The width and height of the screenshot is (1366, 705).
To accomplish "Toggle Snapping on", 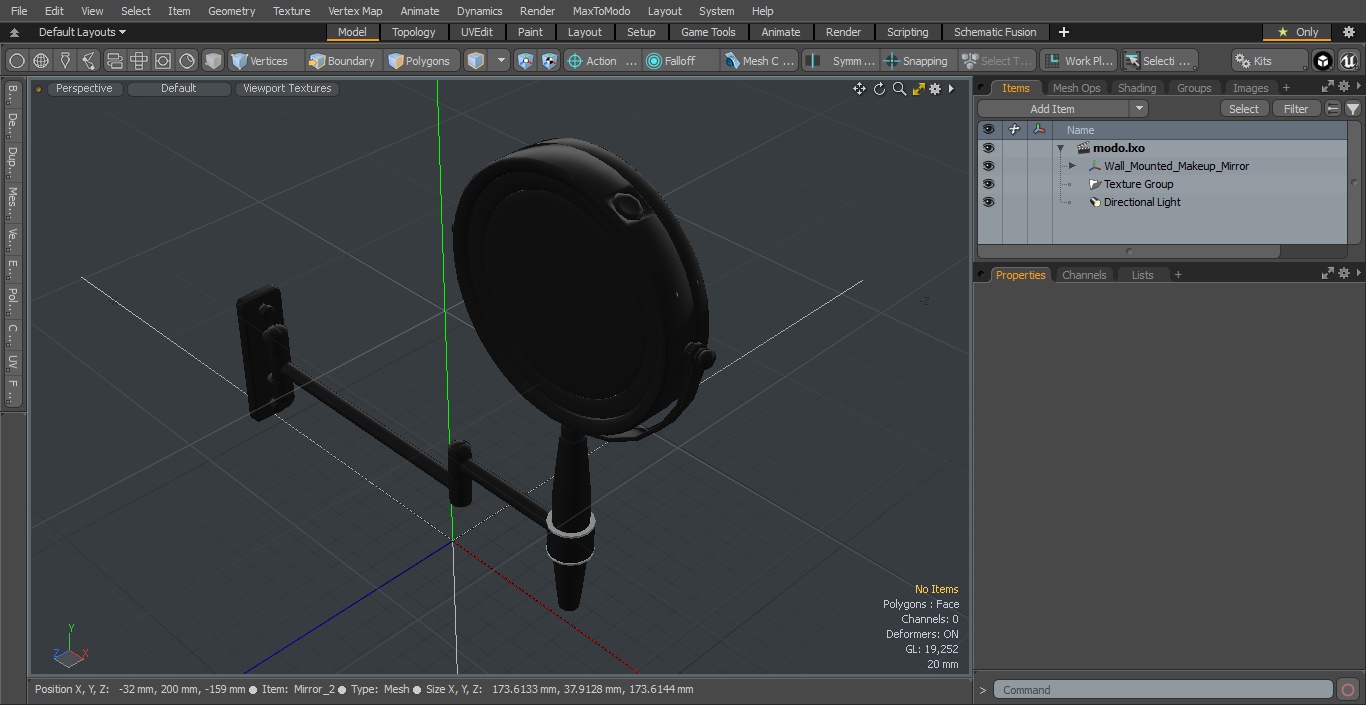I will (x=917, y=61).
